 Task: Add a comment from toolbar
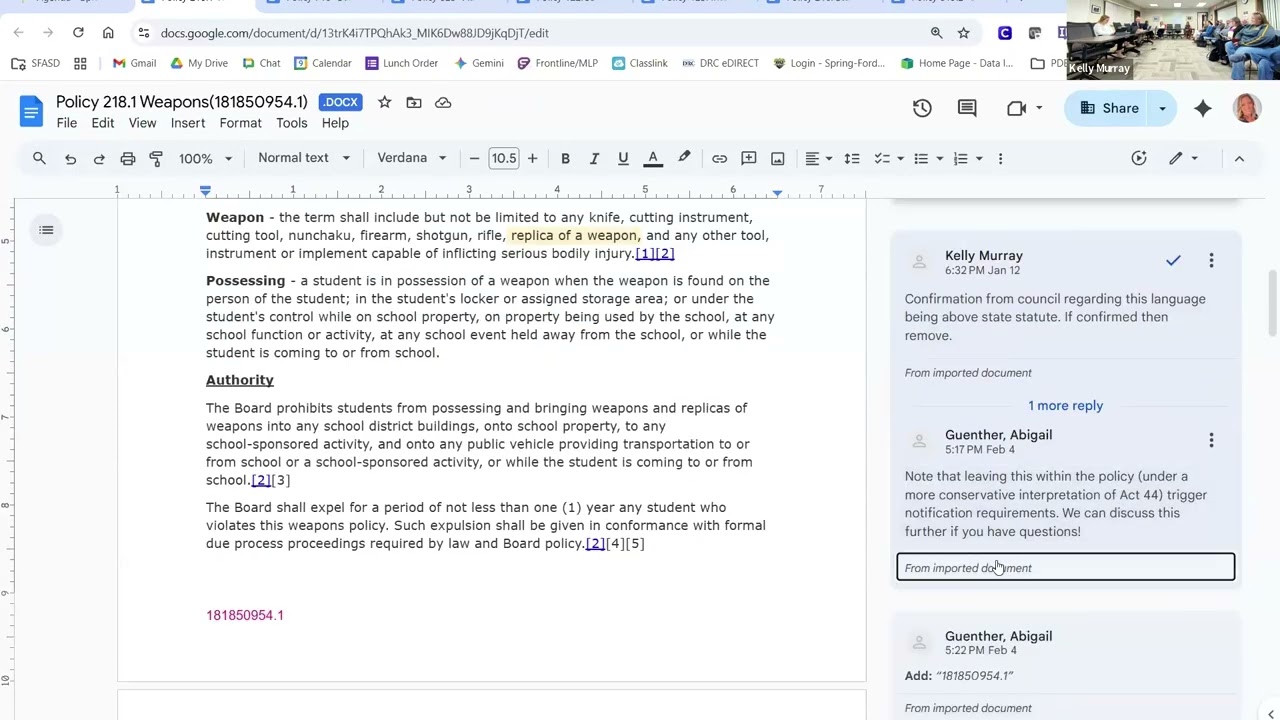pos(748,158)
